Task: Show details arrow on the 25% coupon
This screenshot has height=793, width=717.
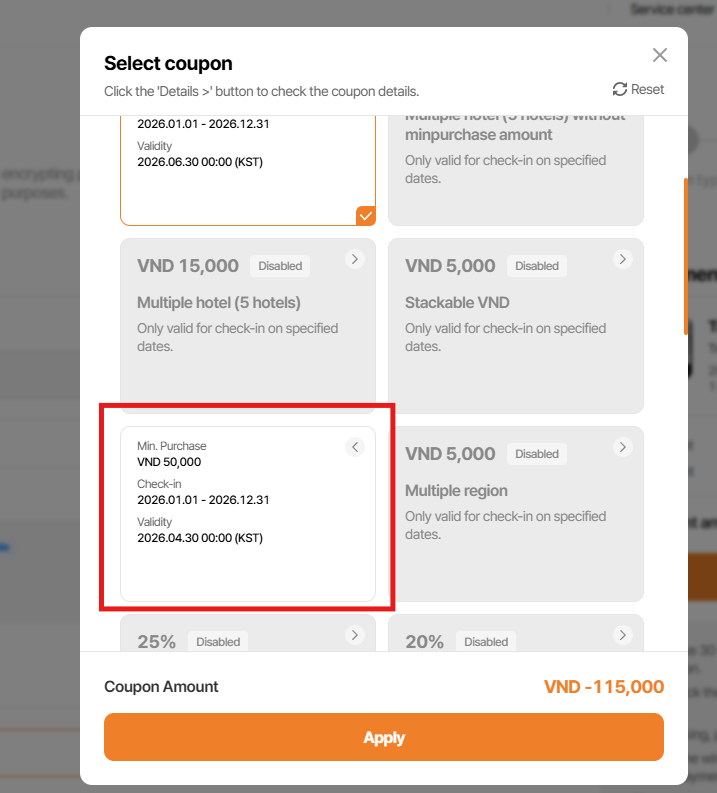Action: [x=354, y=635]
